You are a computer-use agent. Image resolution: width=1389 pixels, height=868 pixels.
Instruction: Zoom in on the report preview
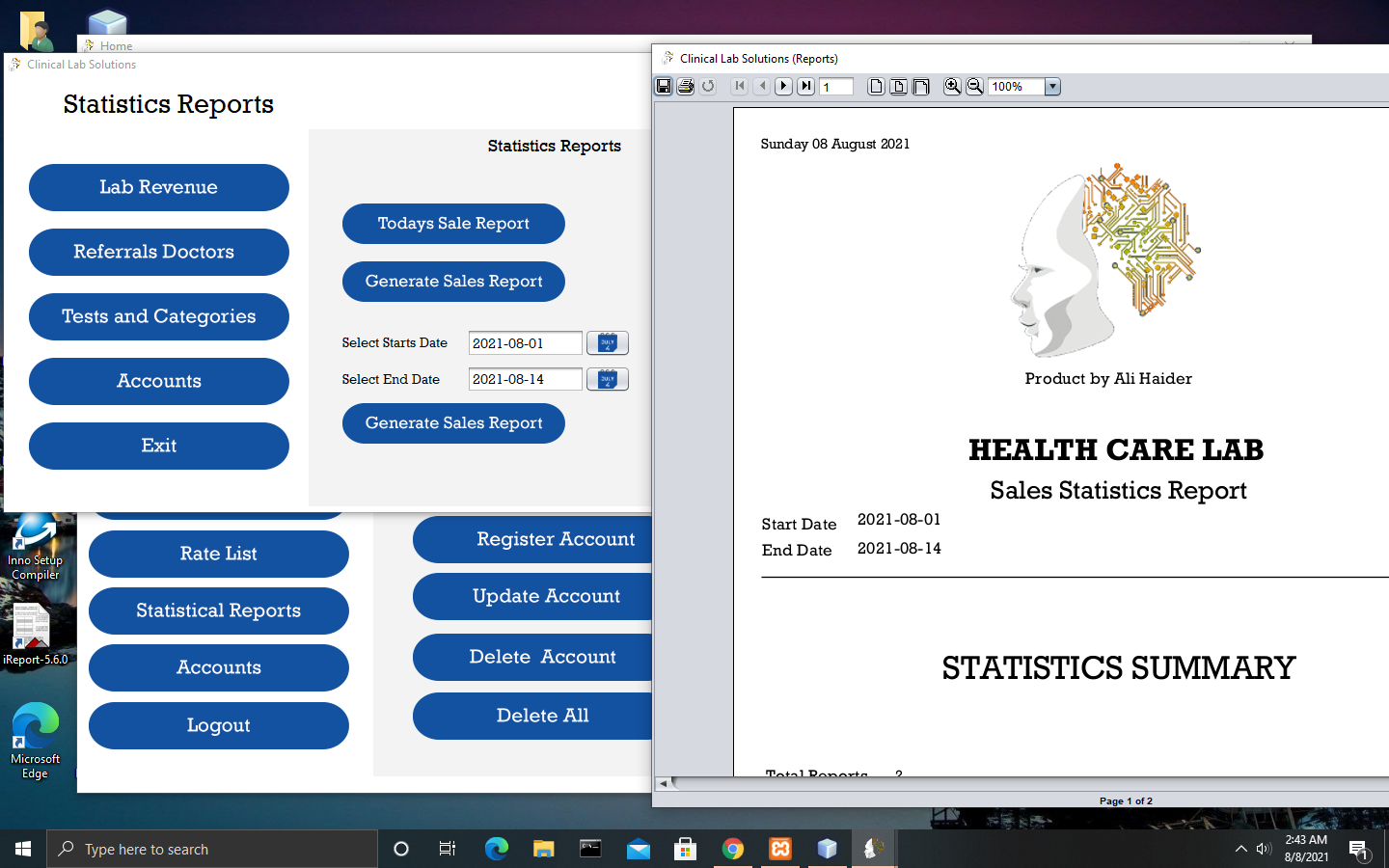(952, 86)
